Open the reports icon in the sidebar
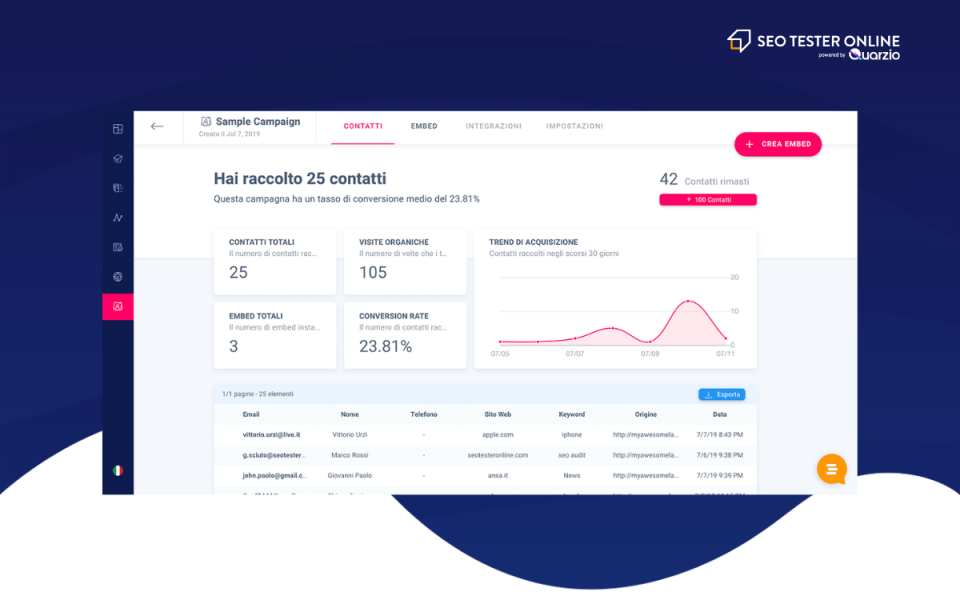The image size is (960, 600). 117,187
